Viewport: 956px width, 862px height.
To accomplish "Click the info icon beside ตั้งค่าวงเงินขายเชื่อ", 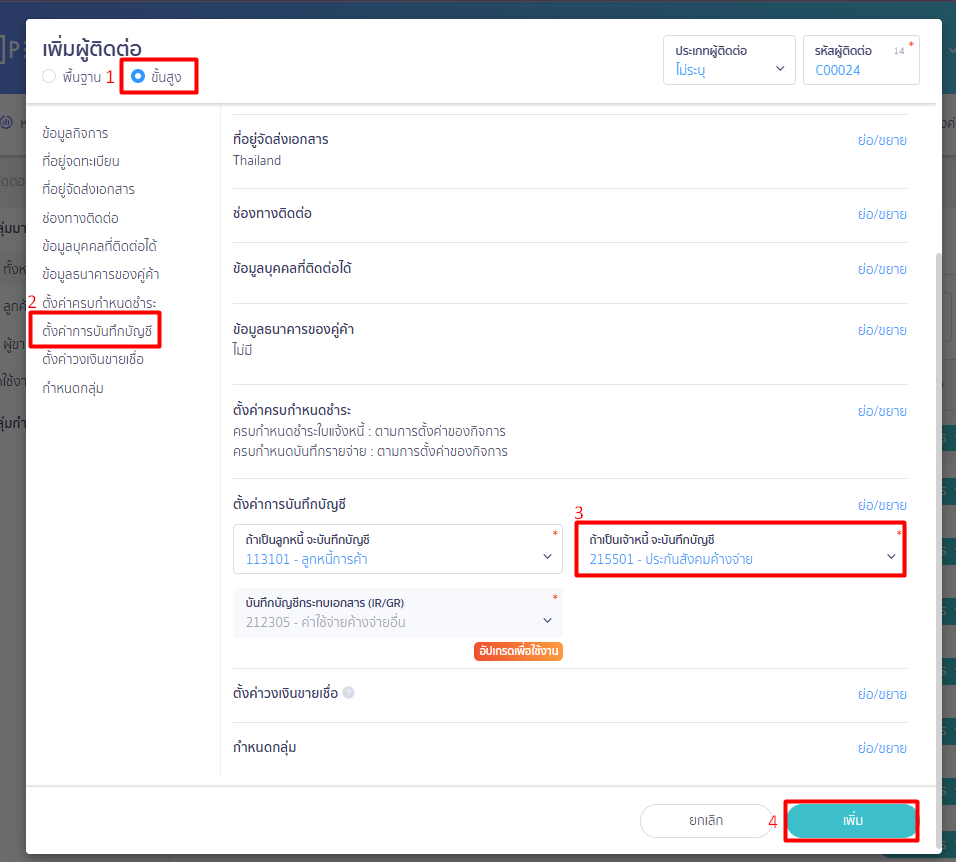I will click(x=349, y=693).
